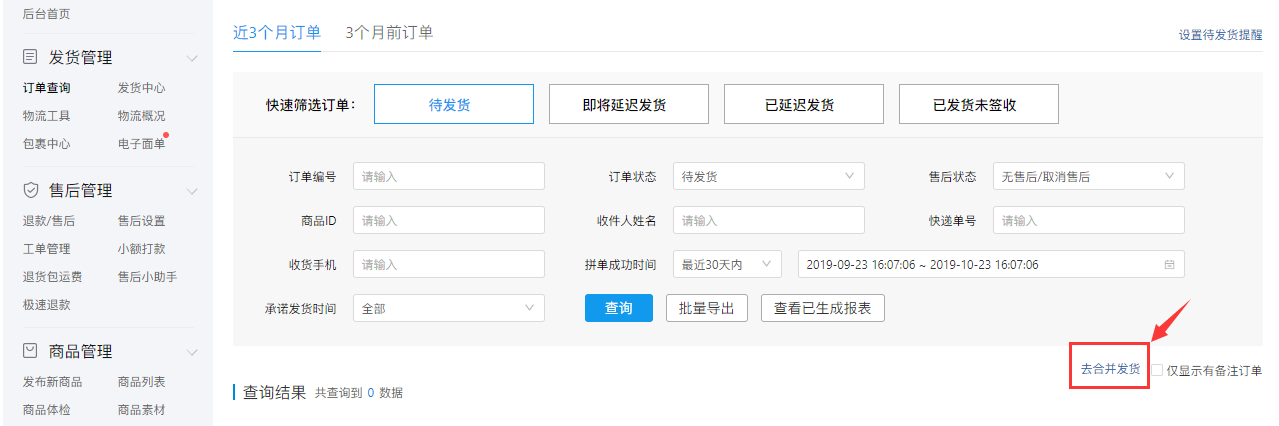Click the 商品管理 bag icon
The image size is (1279, 426).
point(31,351)
